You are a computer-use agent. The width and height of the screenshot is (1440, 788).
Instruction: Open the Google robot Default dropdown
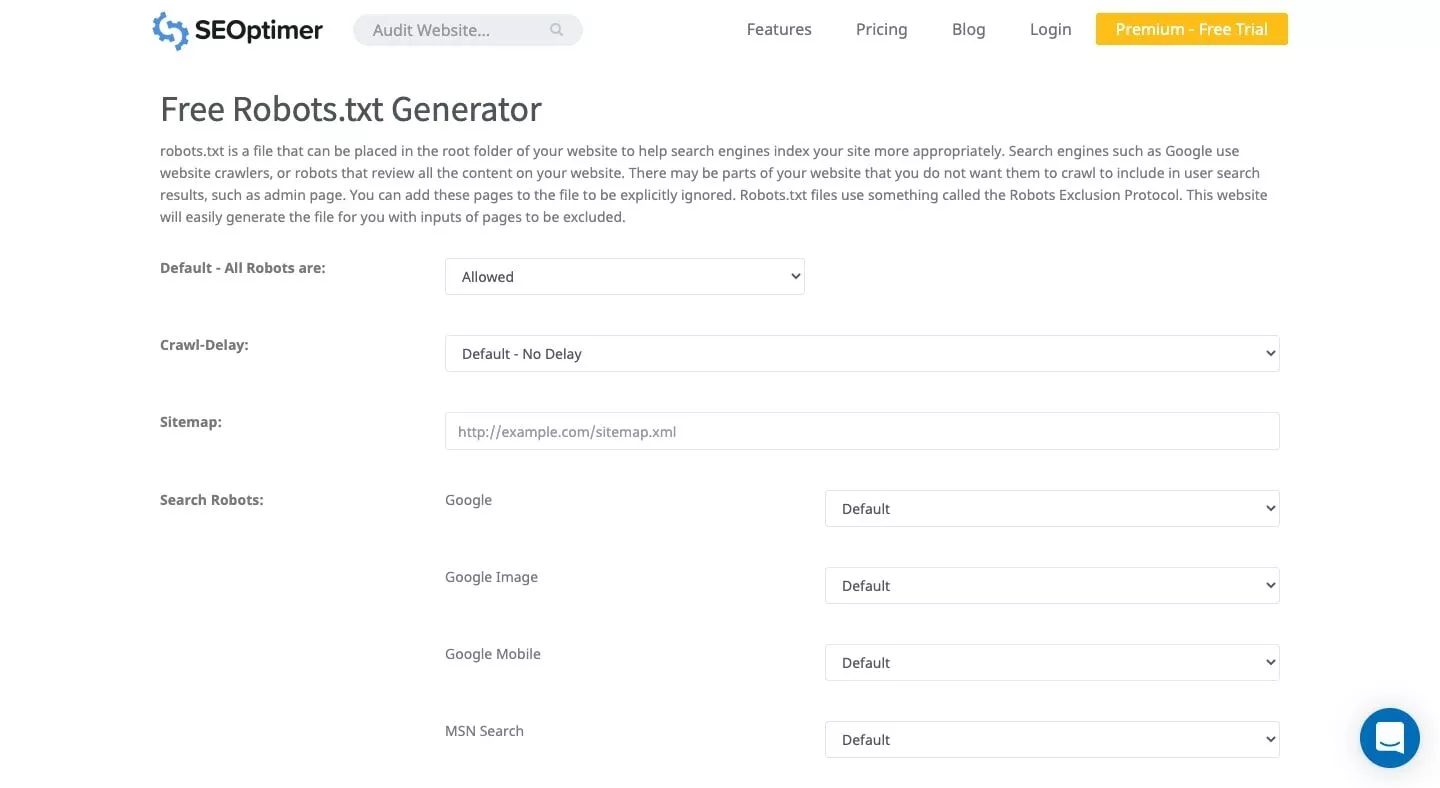[x=1052, y=509]
